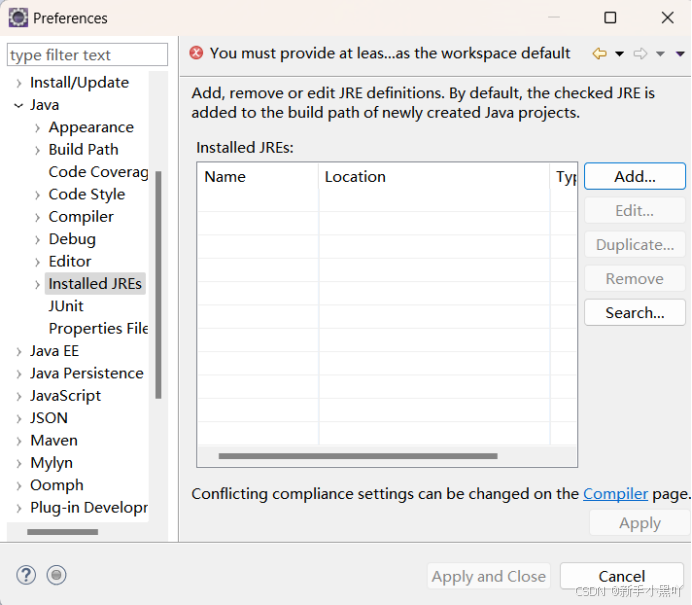Click the Cancel button
692x605 pixels.
[621, 576]
